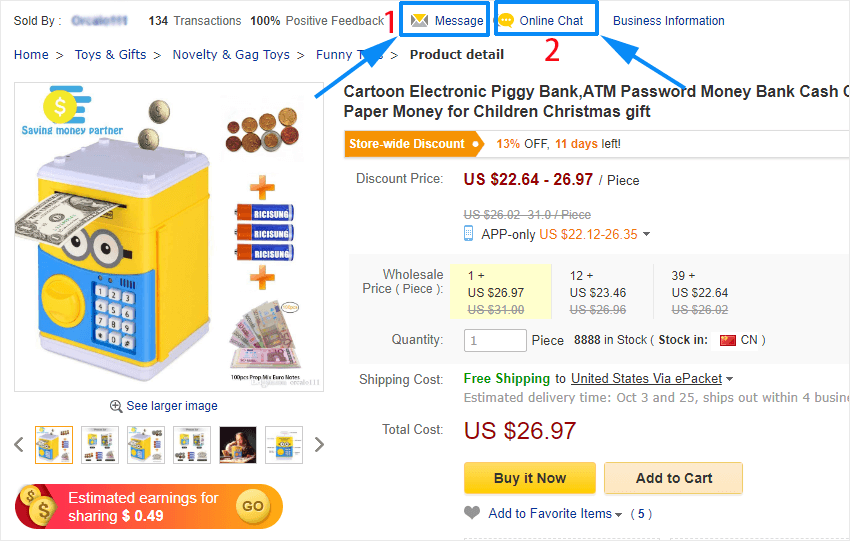The image size is (850, 541).
Task: Select the 39+ wholesale price tier
Action: click(701, 292)
